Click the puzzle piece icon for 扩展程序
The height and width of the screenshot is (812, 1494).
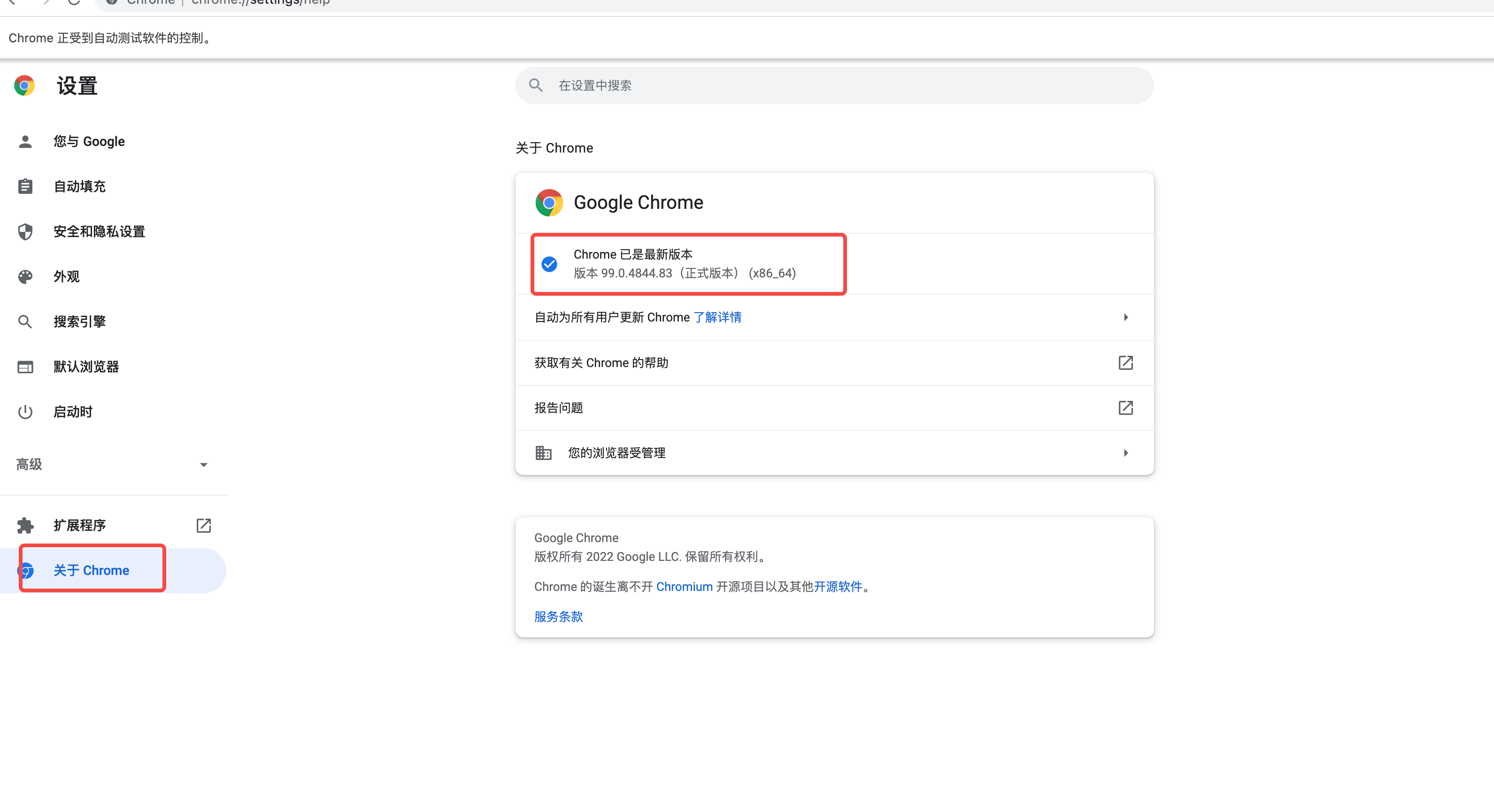(25, 525)
